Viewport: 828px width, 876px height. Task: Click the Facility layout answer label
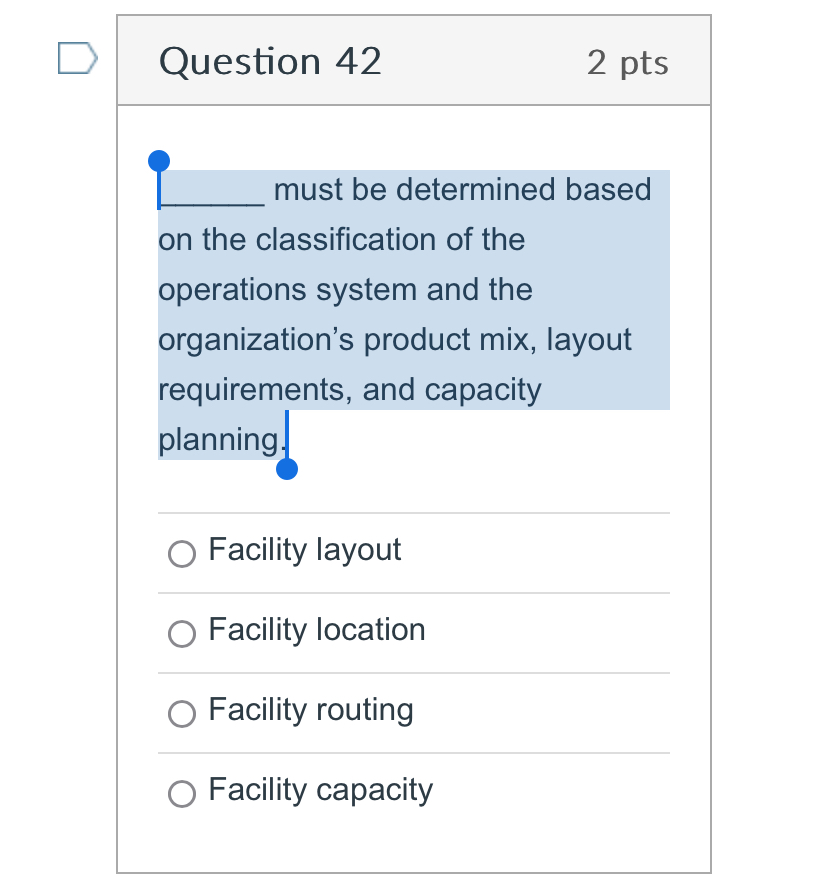click(304, 550)
